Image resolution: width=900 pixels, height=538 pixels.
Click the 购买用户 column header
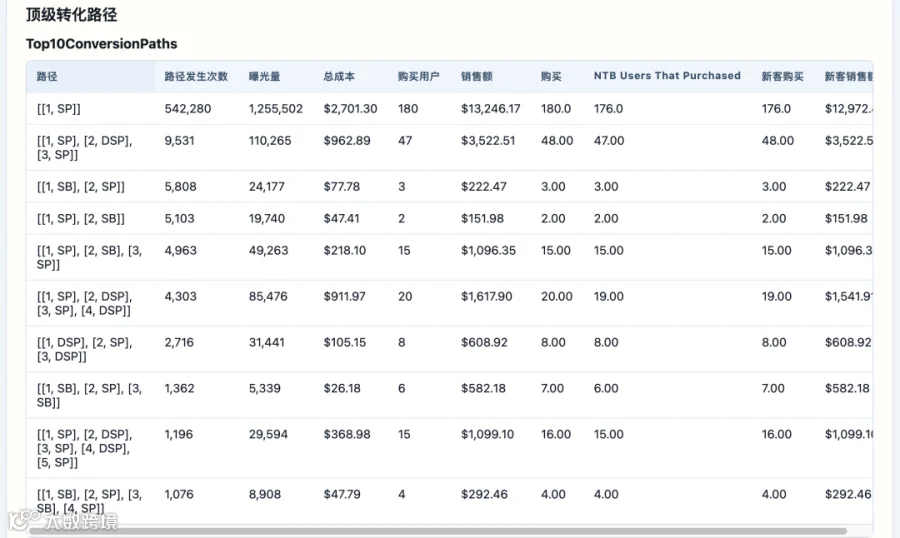tap(418, 76)
